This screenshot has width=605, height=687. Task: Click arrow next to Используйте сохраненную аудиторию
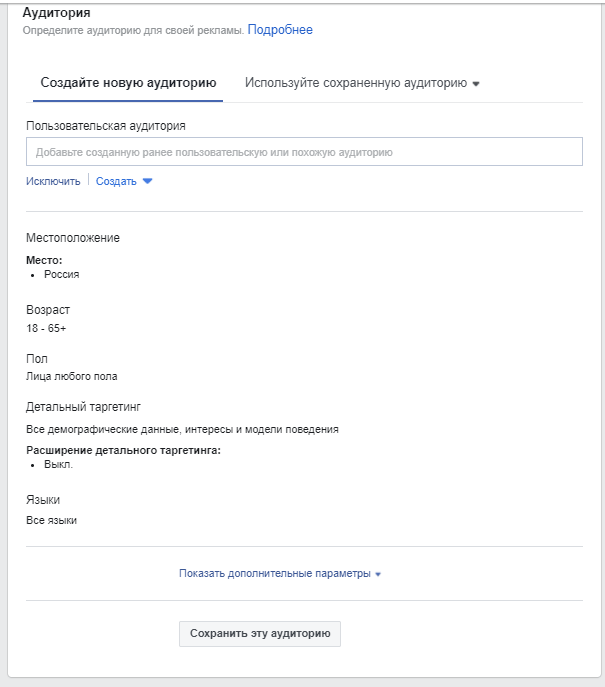click(476, 84)
